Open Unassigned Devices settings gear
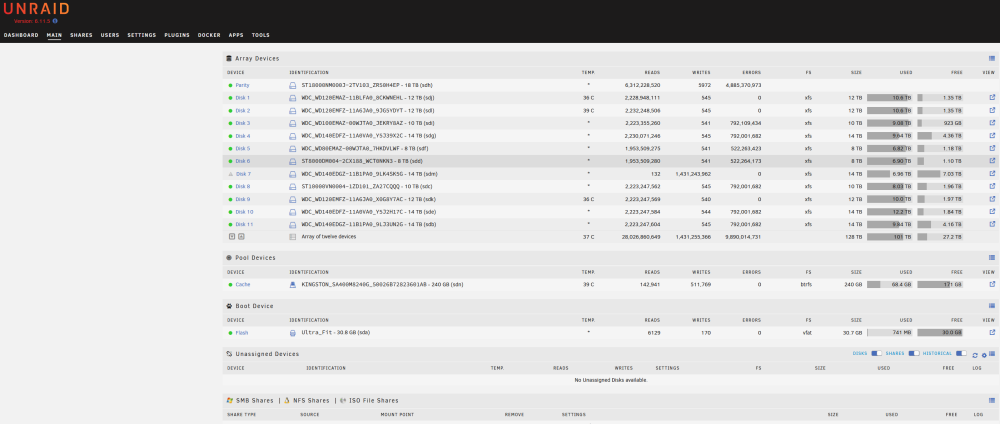This screenshot has height=424, width=1000. click(x=984, y=355)
